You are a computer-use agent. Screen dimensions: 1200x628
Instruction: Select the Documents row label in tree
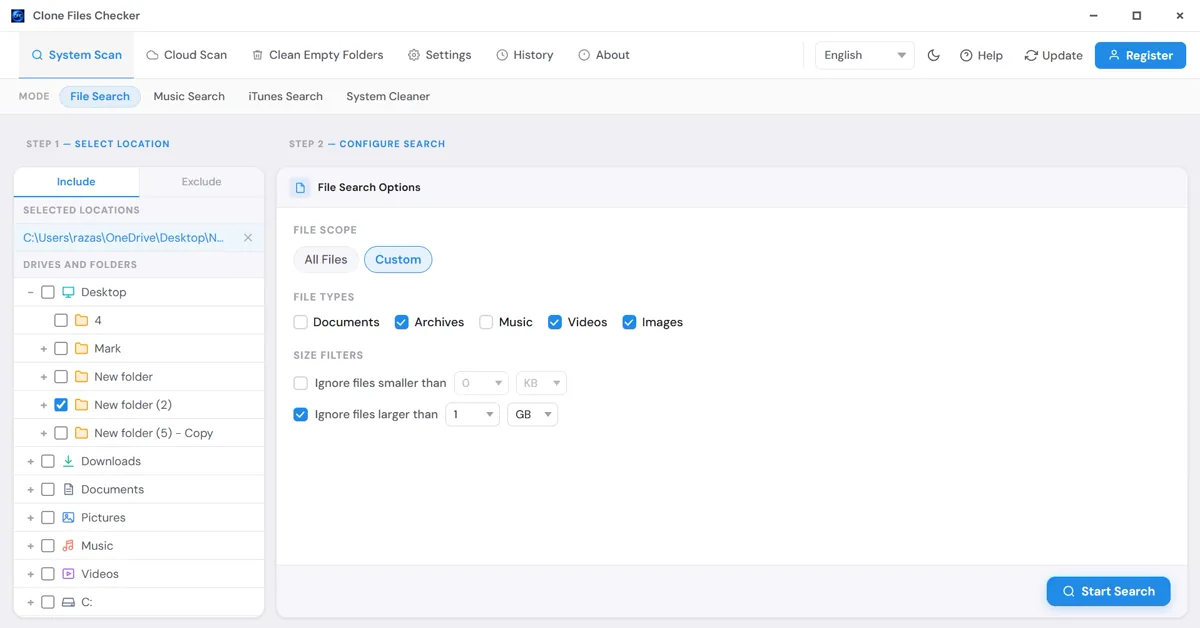112,489
